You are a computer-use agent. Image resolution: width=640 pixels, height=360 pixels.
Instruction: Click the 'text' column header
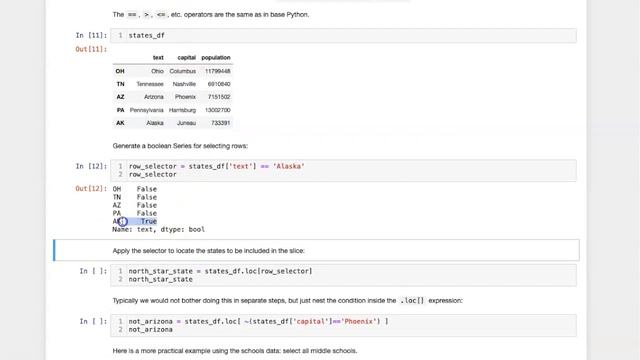tap(158, 58)
